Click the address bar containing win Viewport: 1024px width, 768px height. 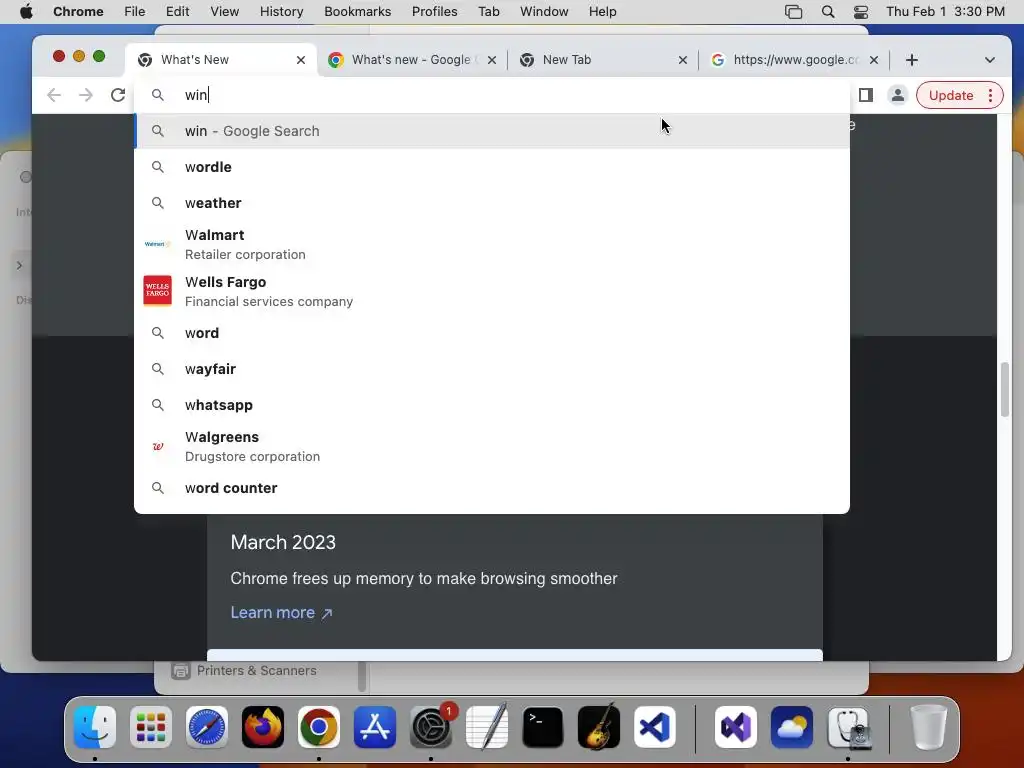pyautogui.click(x=492, y=95)
